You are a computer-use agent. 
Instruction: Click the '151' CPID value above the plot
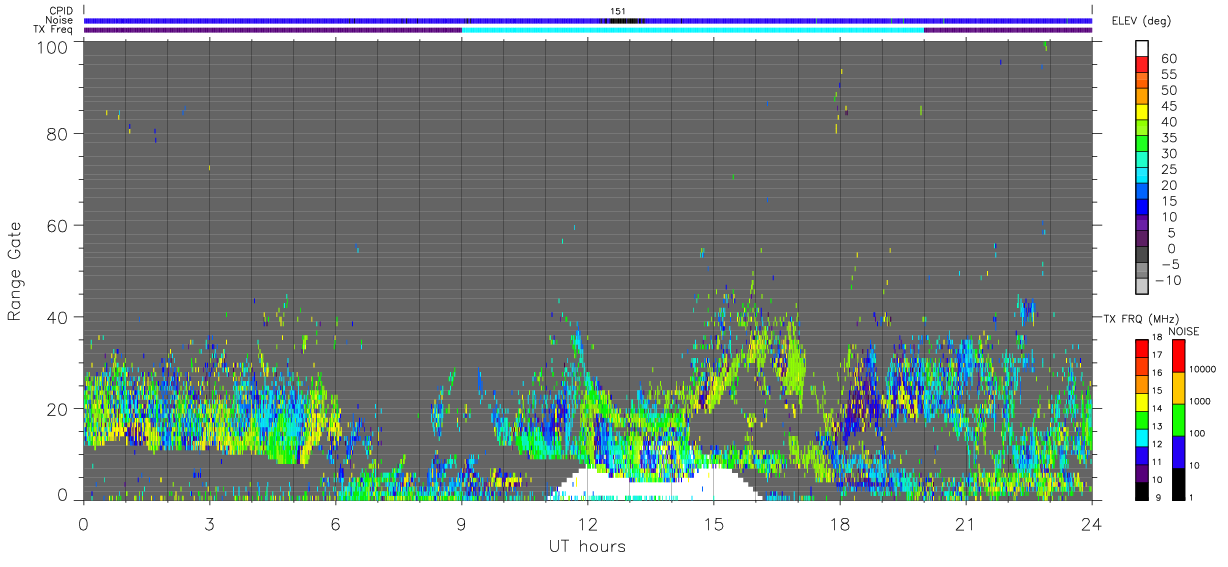pos(618,11)
